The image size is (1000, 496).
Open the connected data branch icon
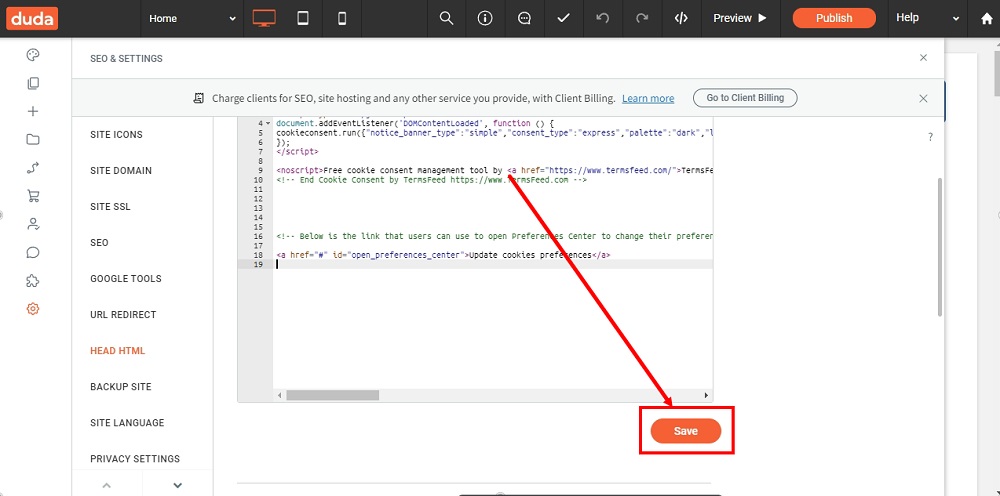tap(33, 168)
